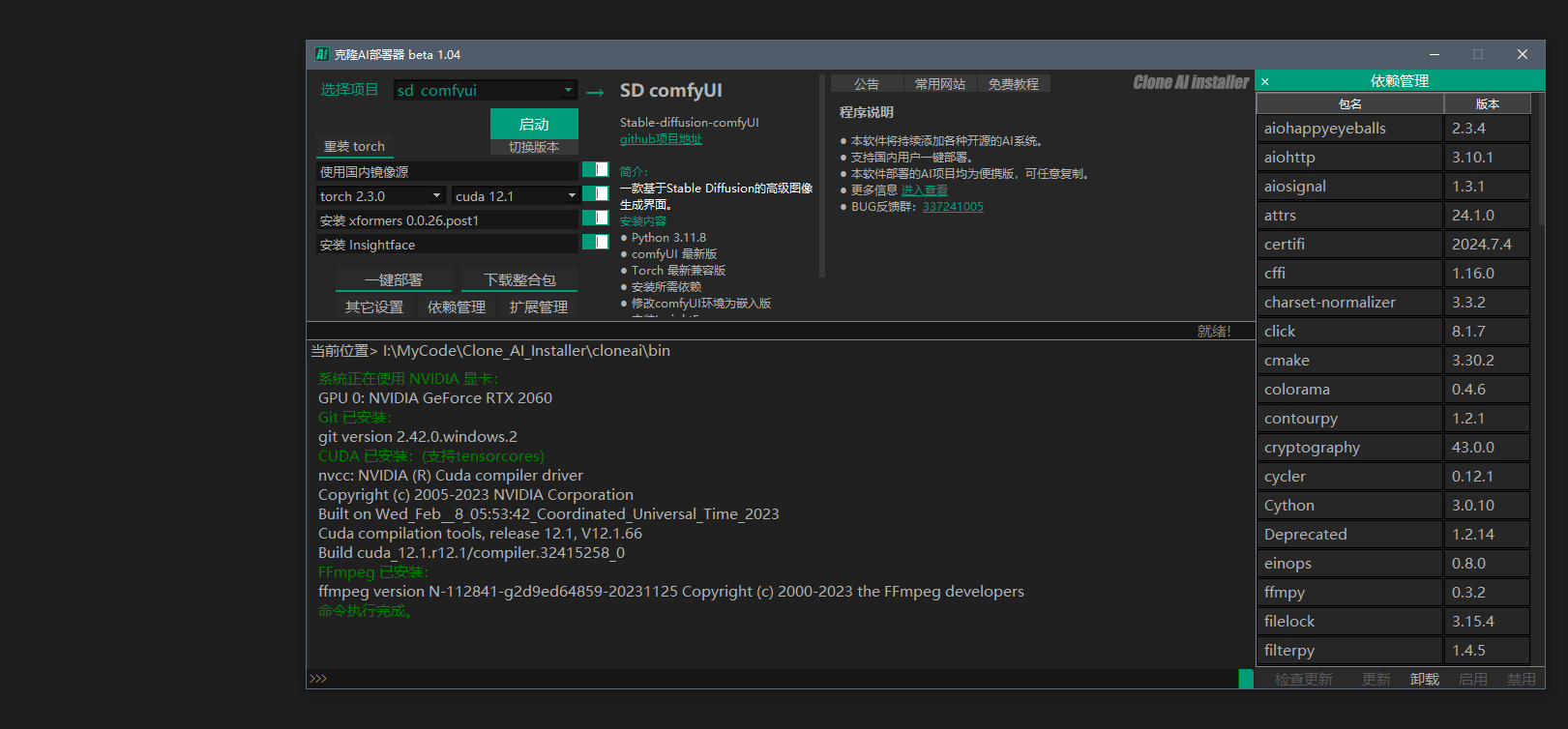Click the 一键部署 button
Screen dimensions: 1568x729
tap(394, 280)
